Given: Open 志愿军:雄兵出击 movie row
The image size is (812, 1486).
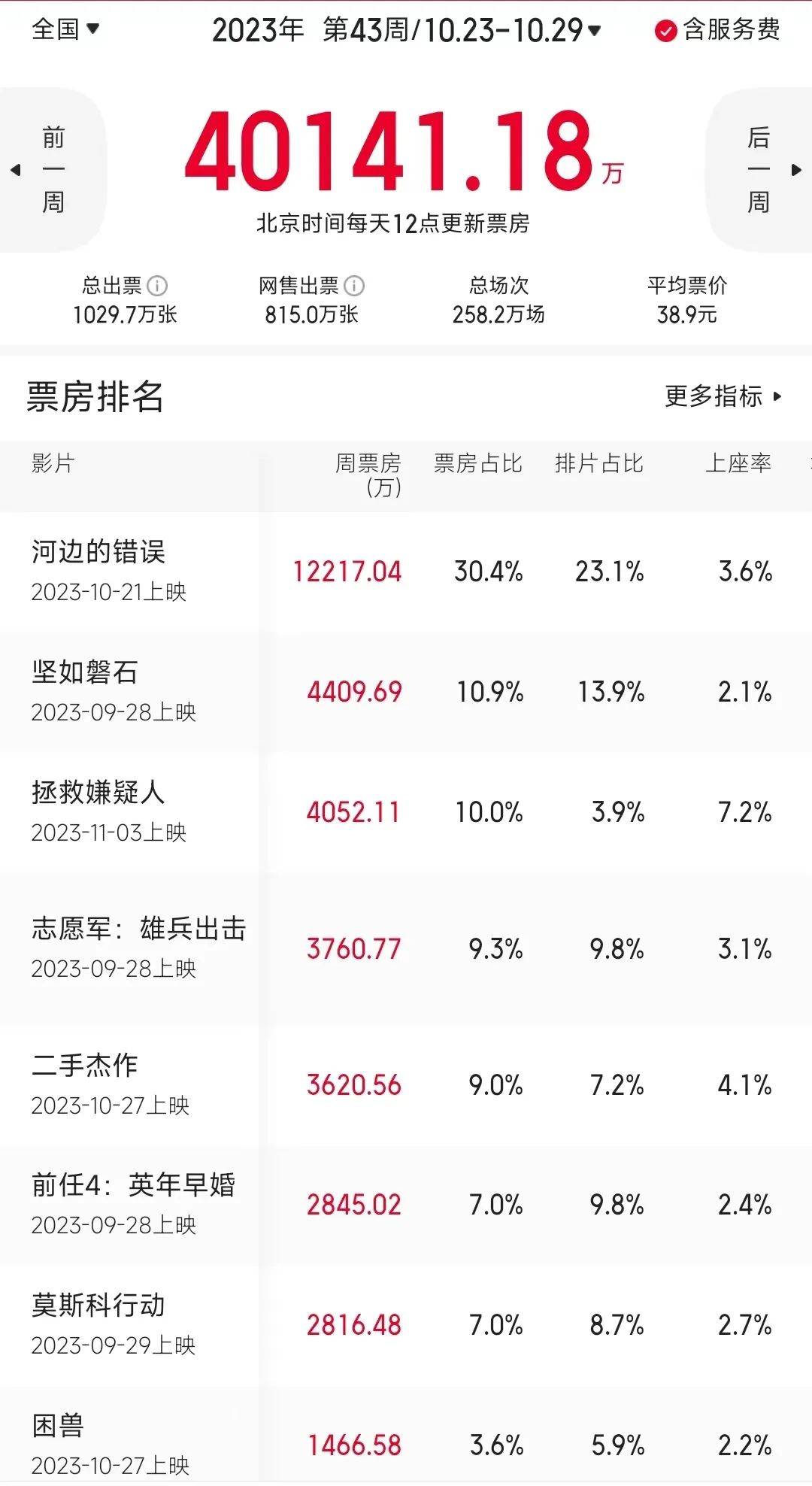Looking at the screenshot, I should (139, 930).
